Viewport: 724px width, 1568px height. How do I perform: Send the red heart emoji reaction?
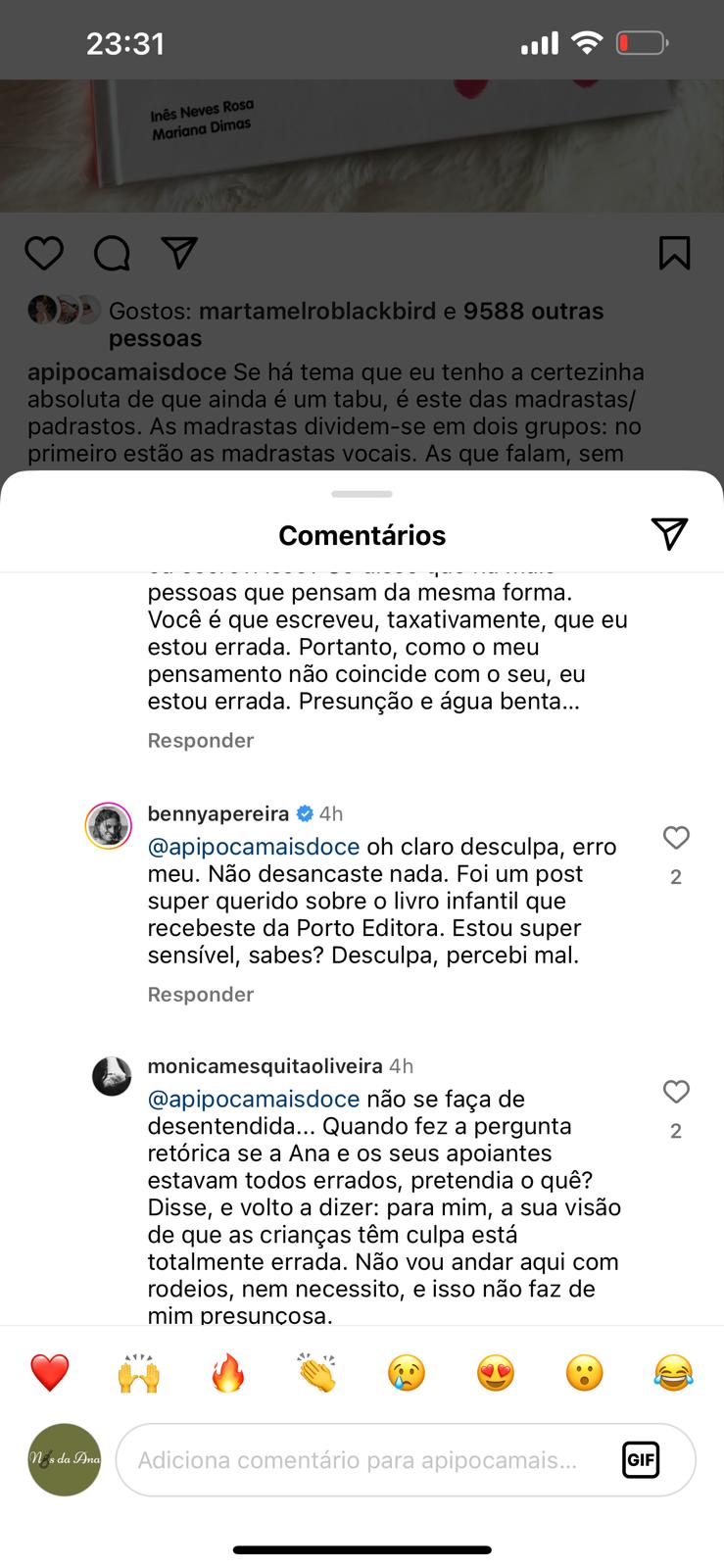[50, 1373]
